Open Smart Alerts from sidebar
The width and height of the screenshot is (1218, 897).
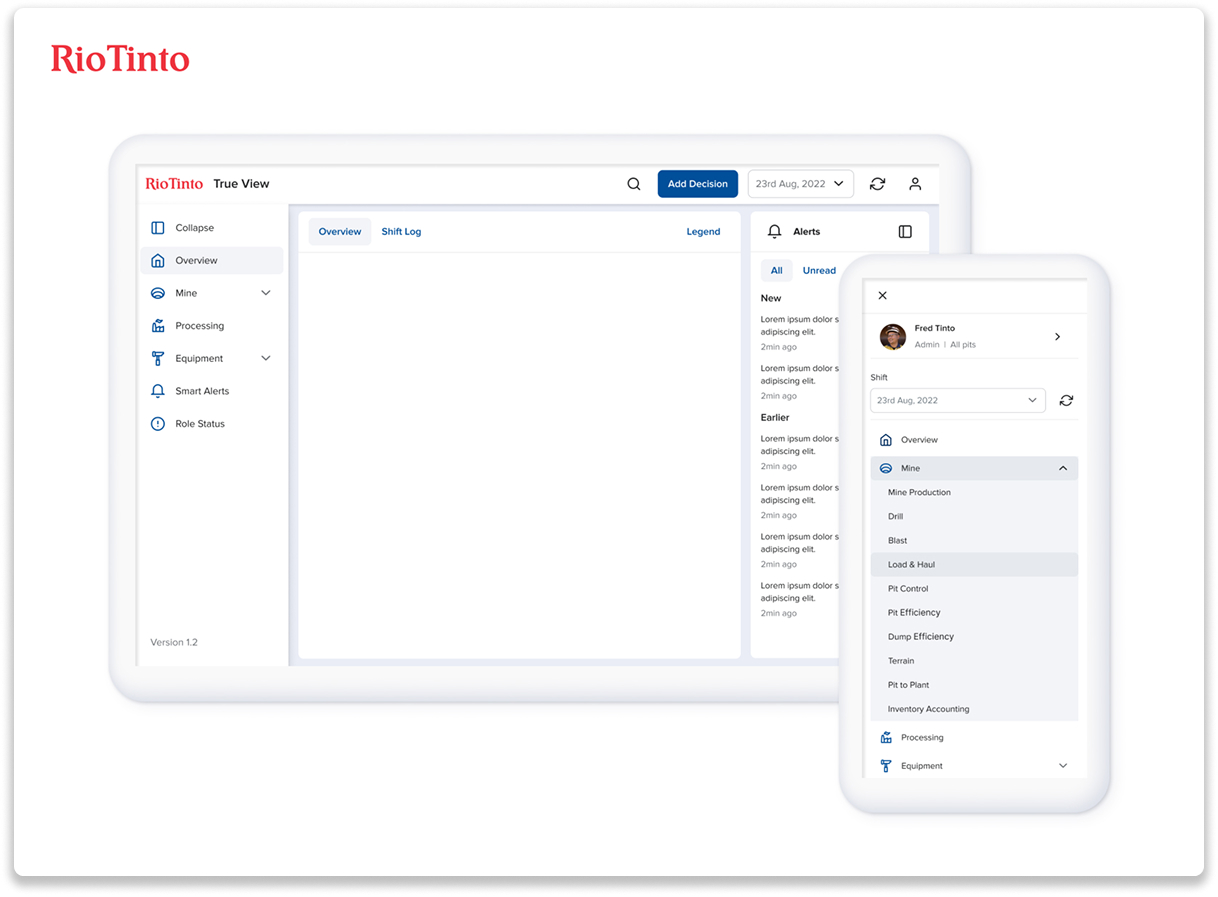(201, 391)
